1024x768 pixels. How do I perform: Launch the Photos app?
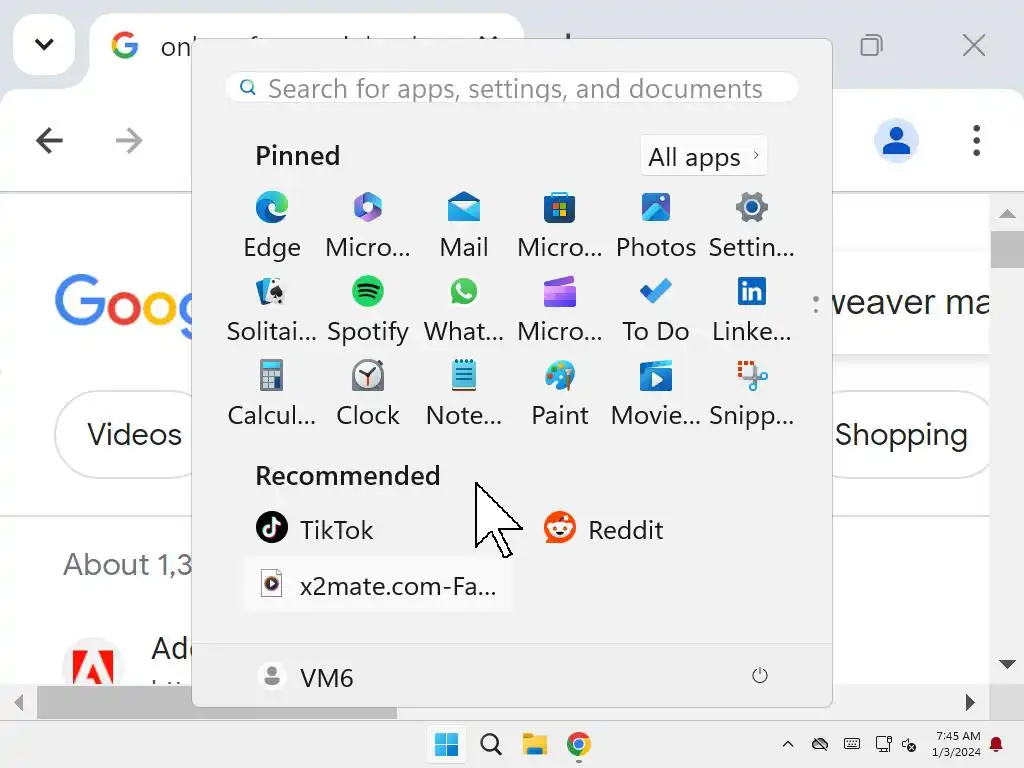pyautogui.click(x=656, y=225)
